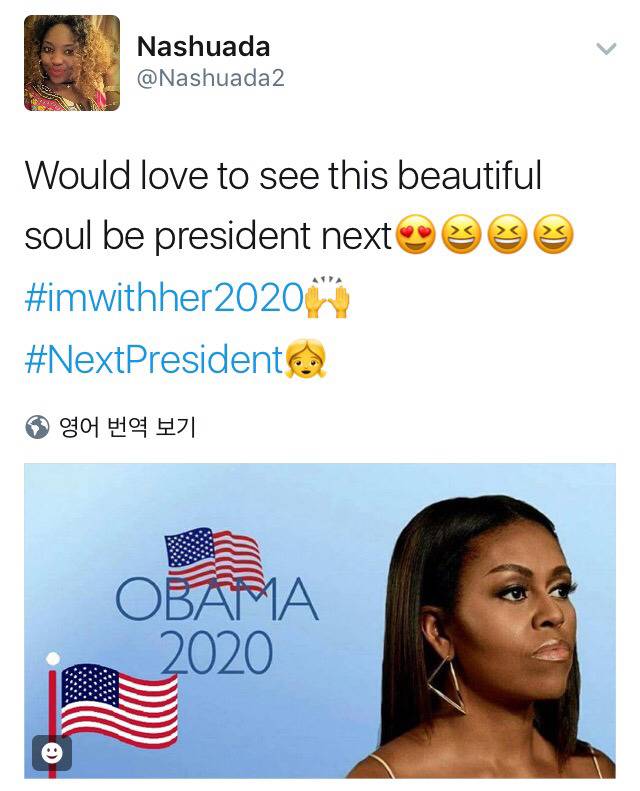
Task: Open Nashuada's profile picture
Action: click(72, 62)
